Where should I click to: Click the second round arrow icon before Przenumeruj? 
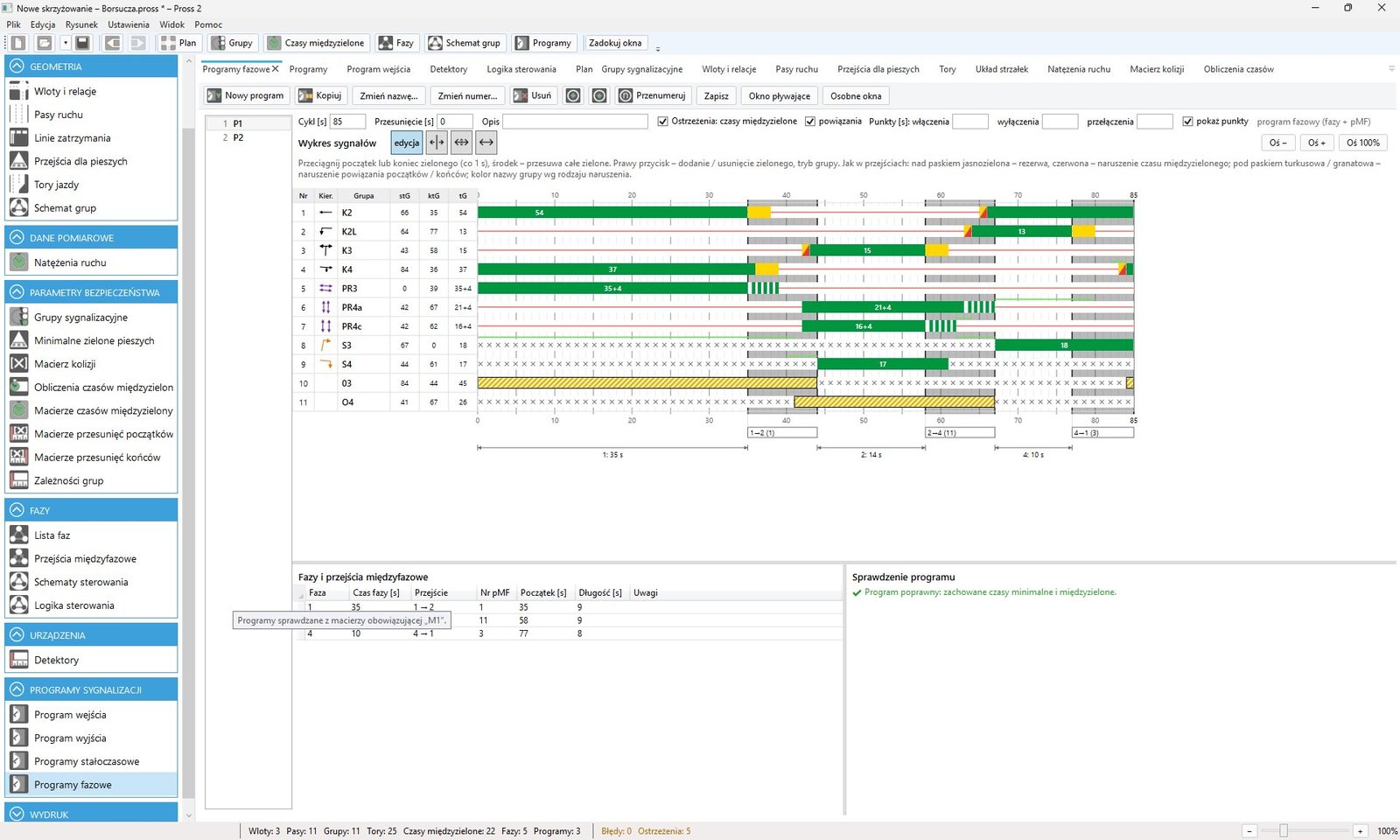click(x=599, y=95)
